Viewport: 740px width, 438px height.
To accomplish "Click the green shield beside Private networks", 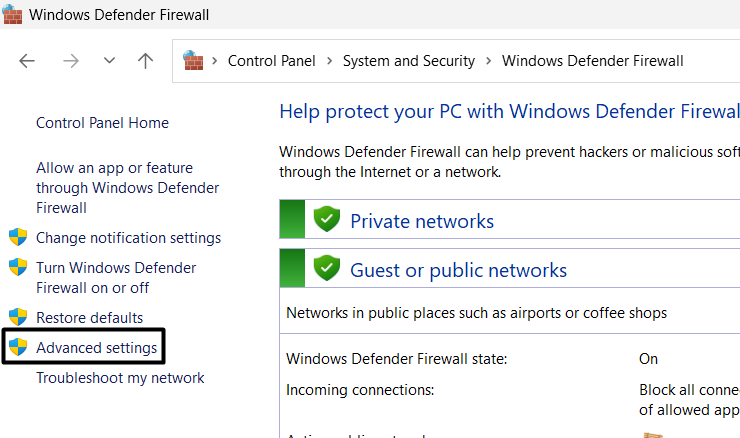I will (x=327, y=220).
